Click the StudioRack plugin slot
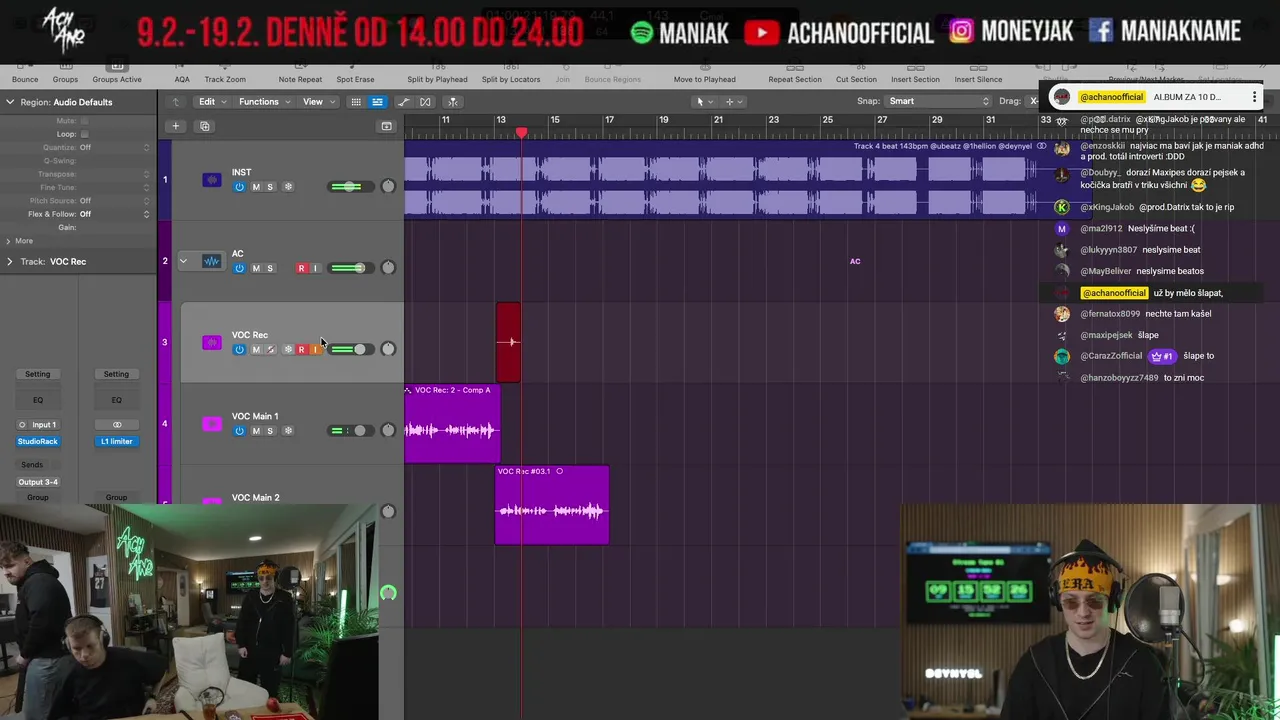This screenshot has width=1280, height=720. pyautogui.click(x=38, y=441)
